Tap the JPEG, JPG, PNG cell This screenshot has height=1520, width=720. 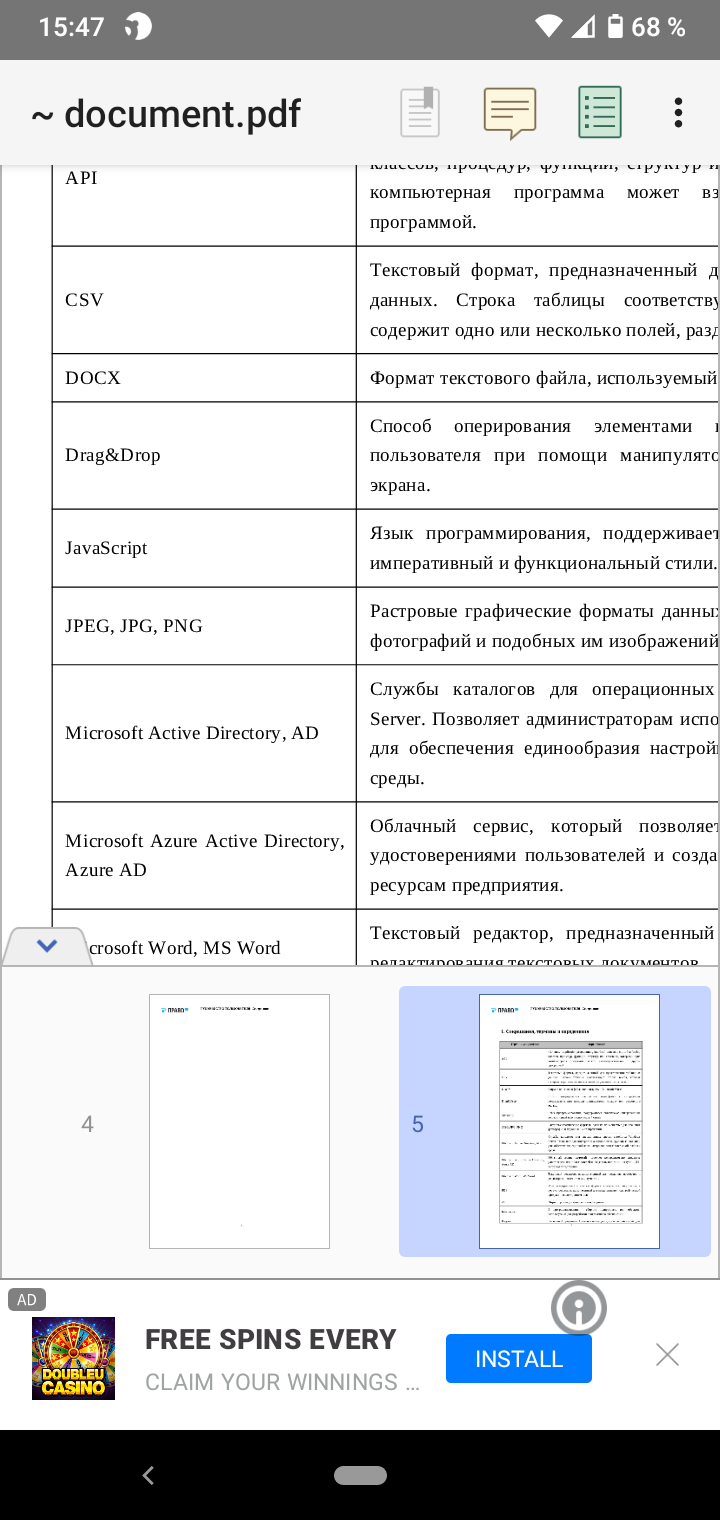coord(204,626)
